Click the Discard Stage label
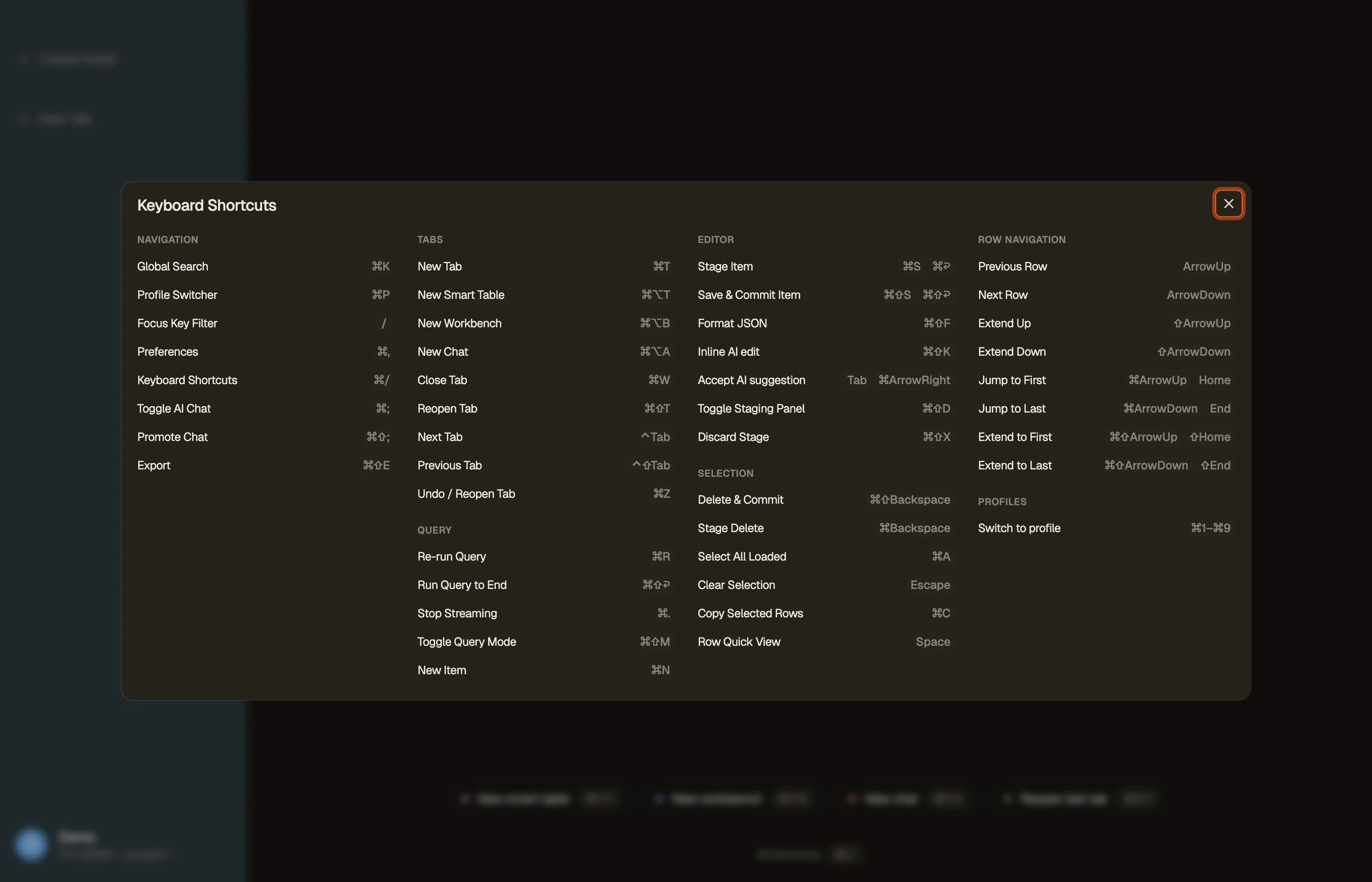Image resolution: width=1372 pixels, height=882 pixels. pyautogui.click(x=733, y=437)
